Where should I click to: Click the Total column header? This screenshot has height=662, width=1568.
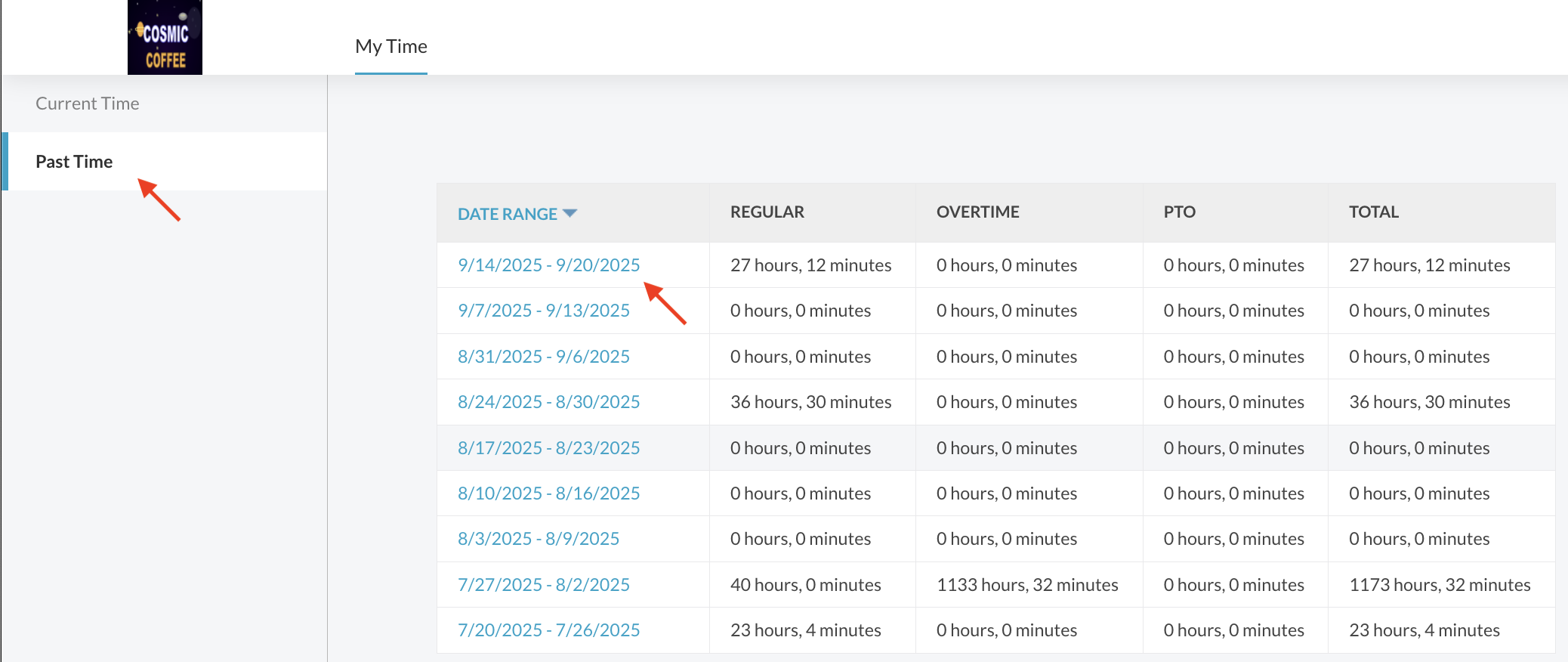pos(1373,212)
